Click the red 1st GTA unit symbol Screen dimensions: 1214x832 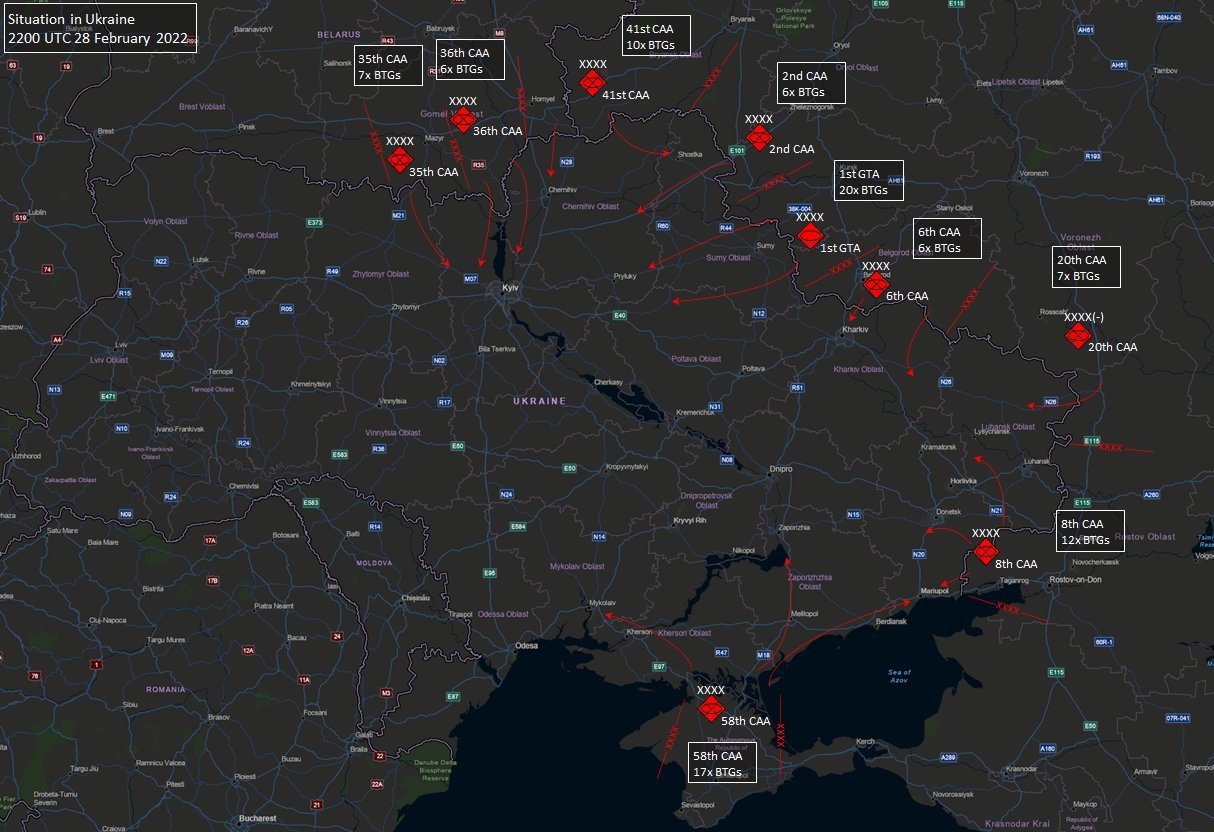pyautogui.click(x=810, y=236)
